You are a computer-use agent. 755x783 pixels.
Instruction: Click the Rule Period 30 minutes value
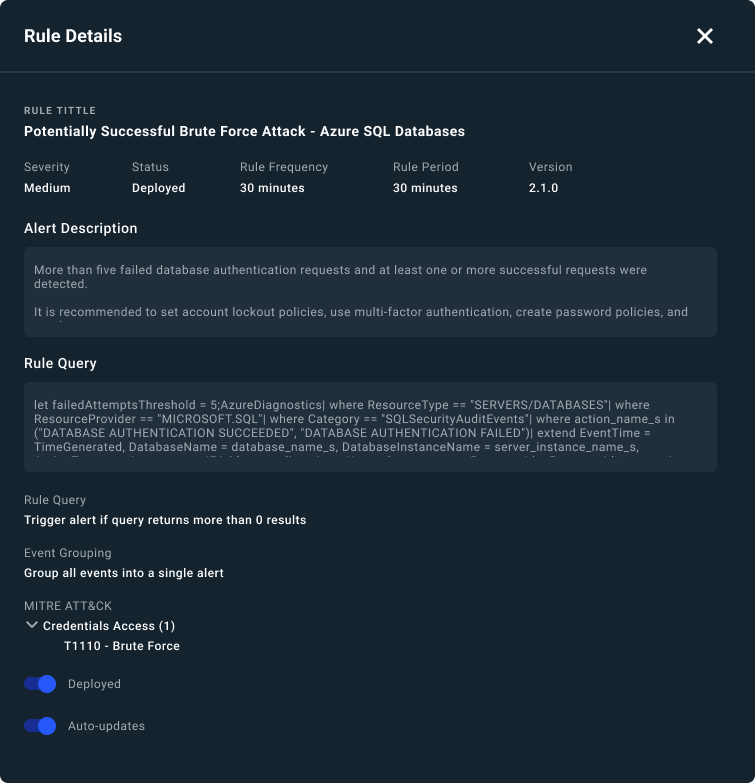click(425, 188)
